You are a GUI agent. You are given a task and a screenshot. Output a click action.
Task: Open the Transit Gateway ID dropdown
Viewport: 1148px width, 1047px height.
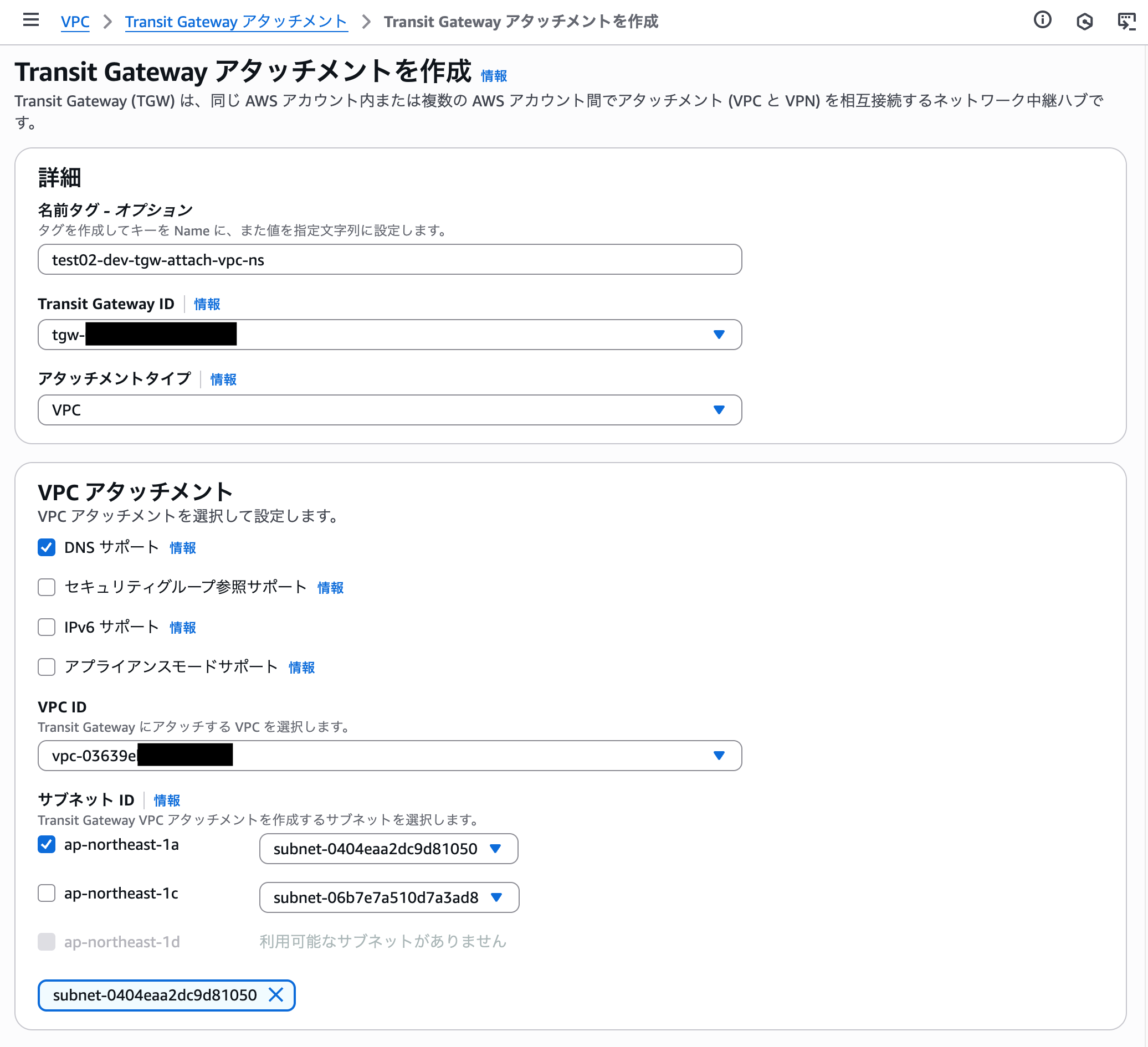(719, 335)
